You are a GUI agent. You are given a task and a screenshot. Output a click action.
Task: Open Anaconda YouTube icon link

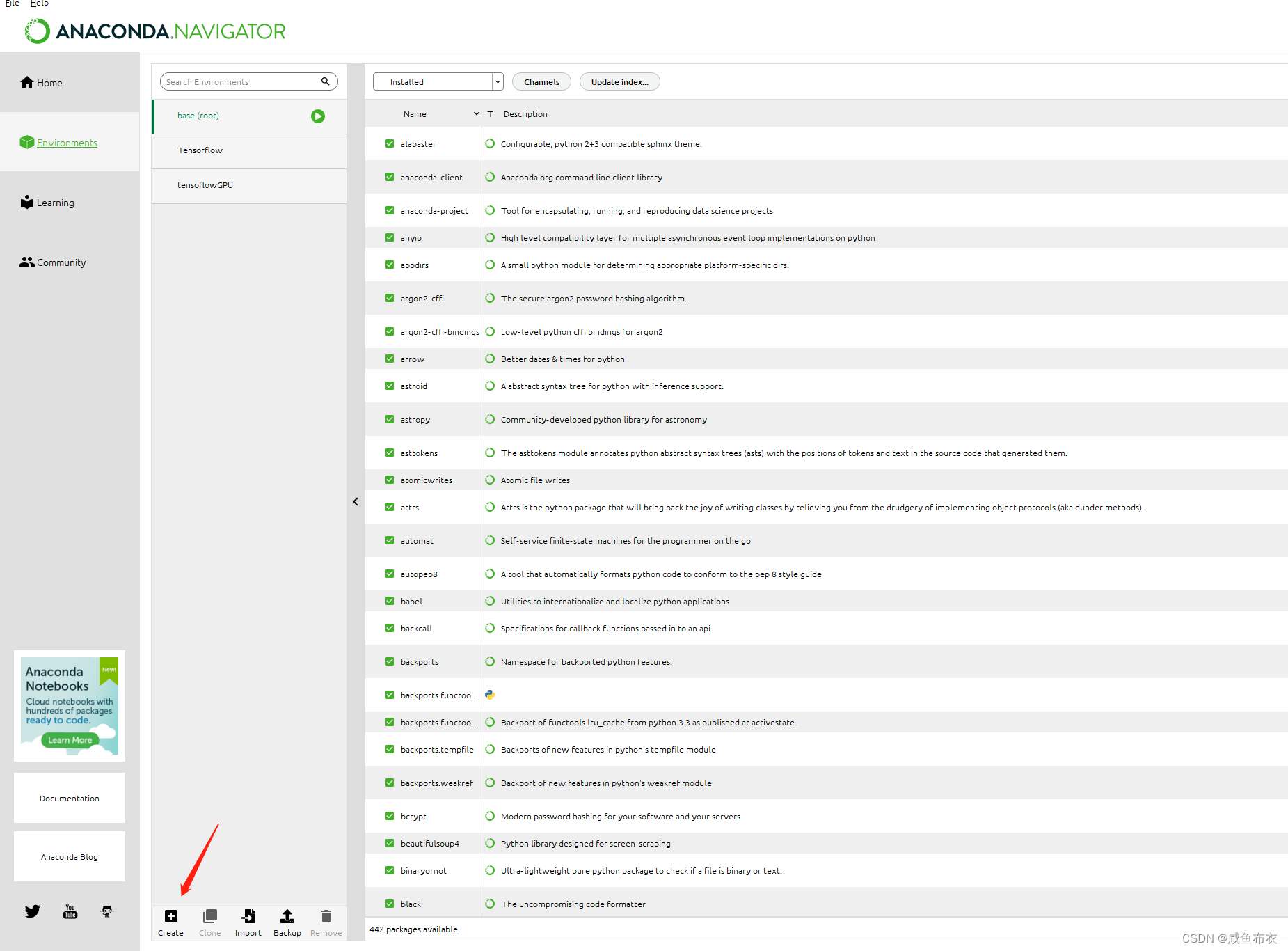click(70, 911)
